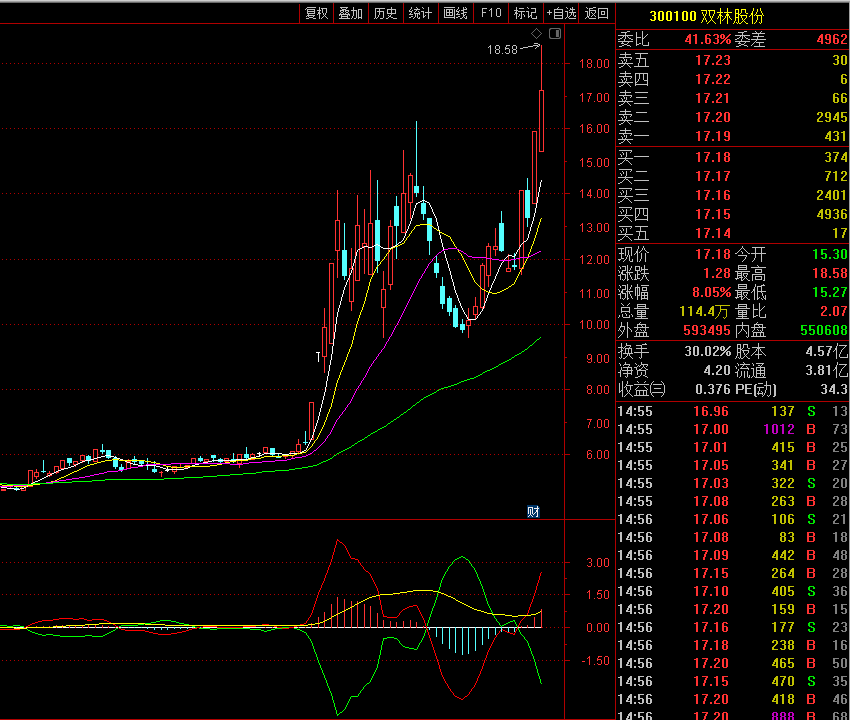Screen dimensions: 850x720
Task: Open the 叠加 overlay option
Action: pos(351,13)
